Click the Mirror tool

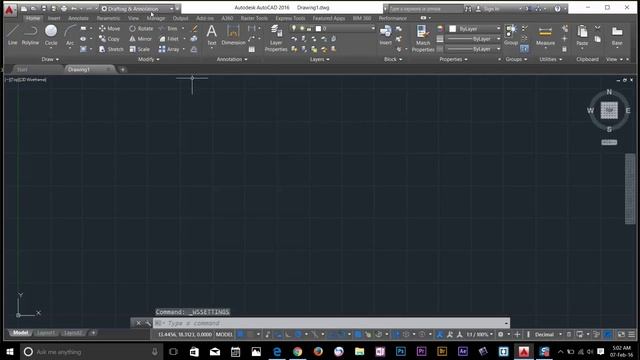[140, 39]
